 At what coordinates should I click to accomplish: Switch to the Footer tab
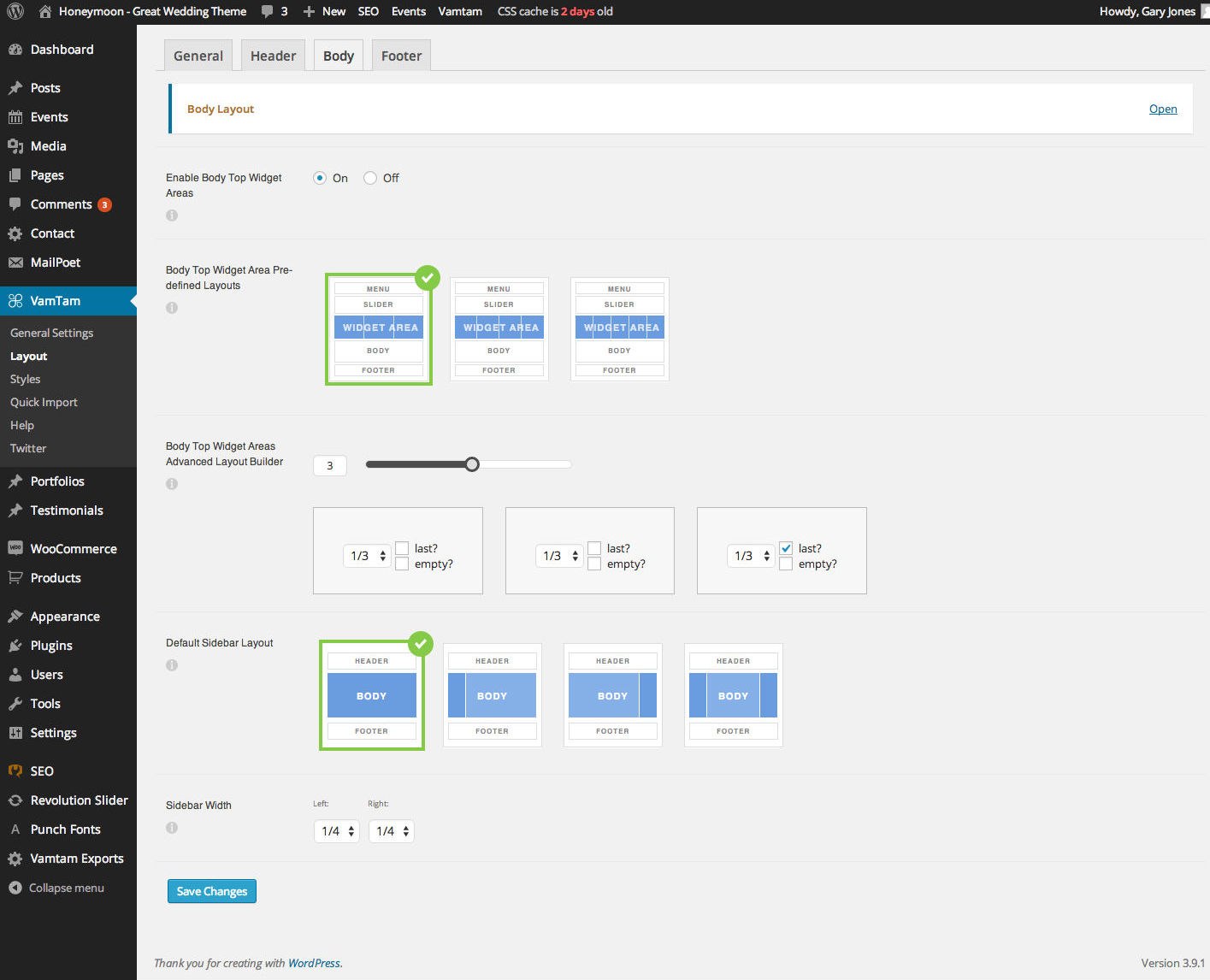pos(401,56)
